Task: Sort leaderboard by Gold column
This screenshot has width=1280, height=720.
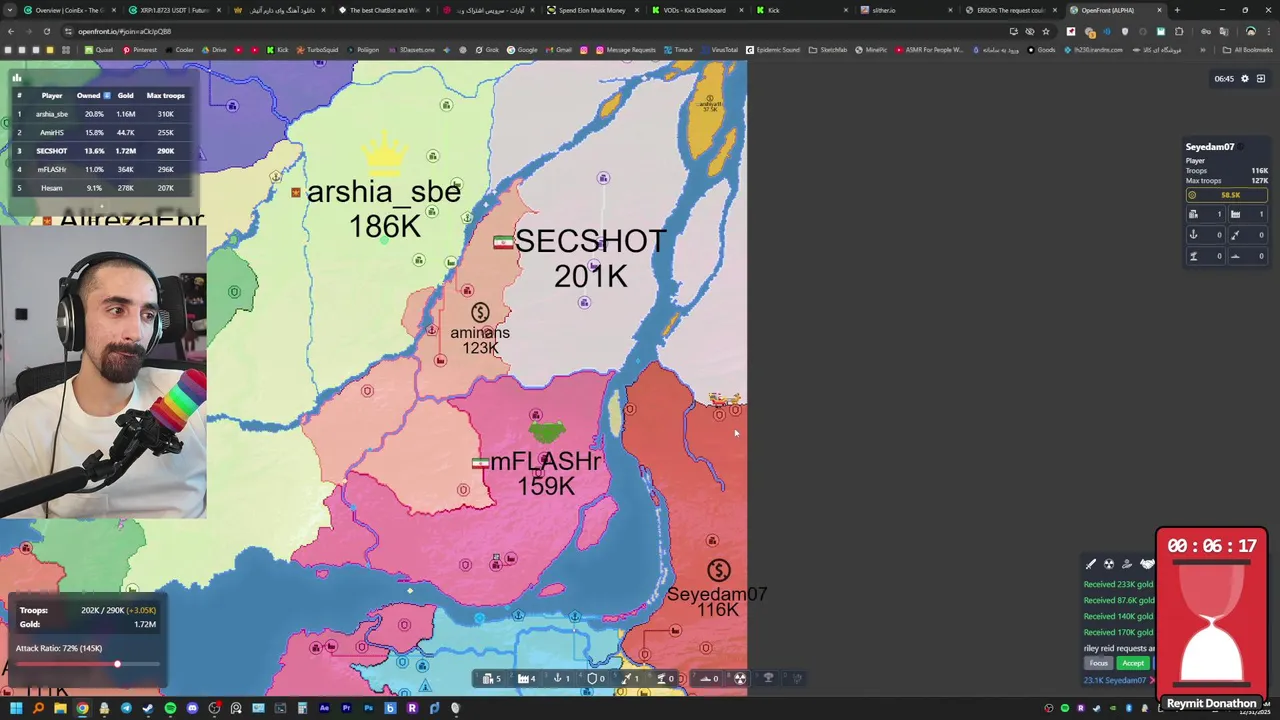Action: (125, 95)
